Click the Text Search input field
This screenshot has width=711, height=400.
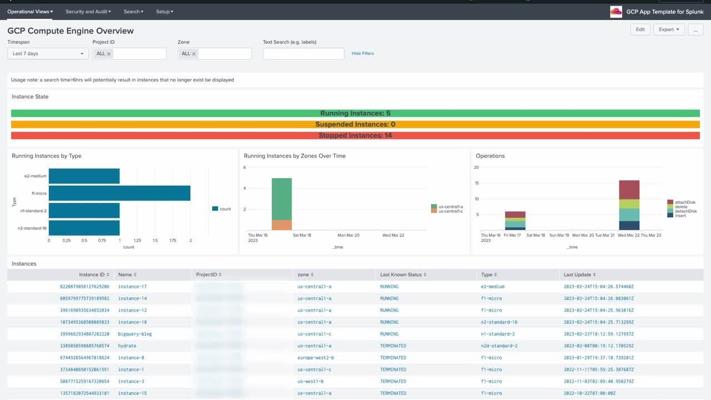point(303,54)
